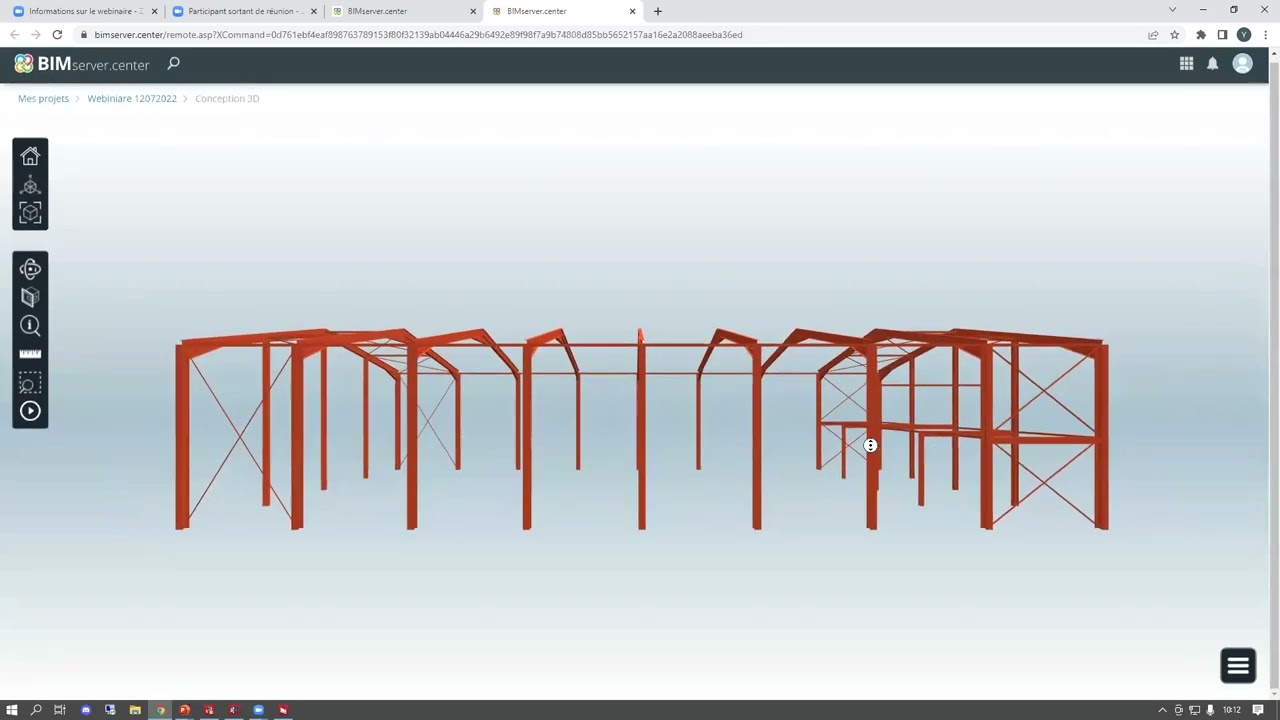Toggle the Chrome side panel

click(x=1222, y=34)
